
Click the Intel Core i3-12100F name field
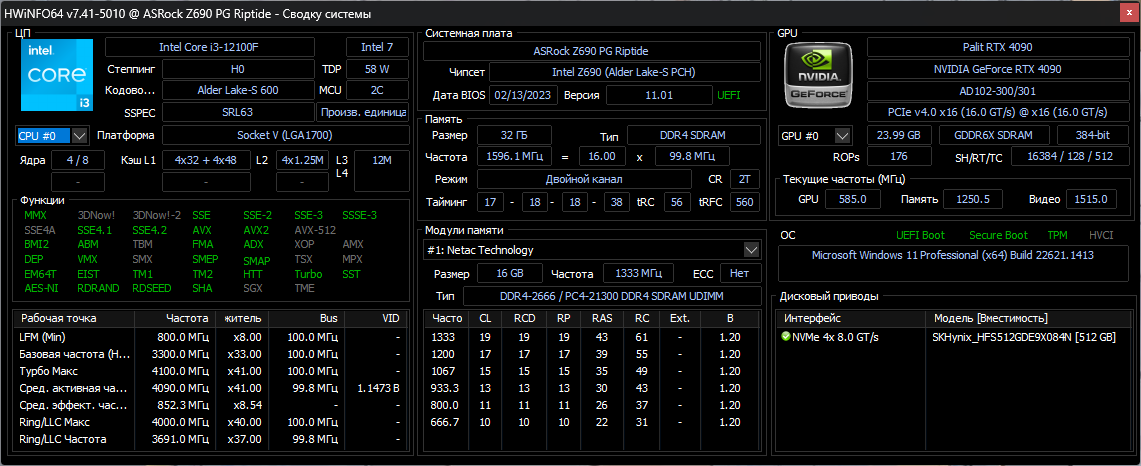[210, 47]
